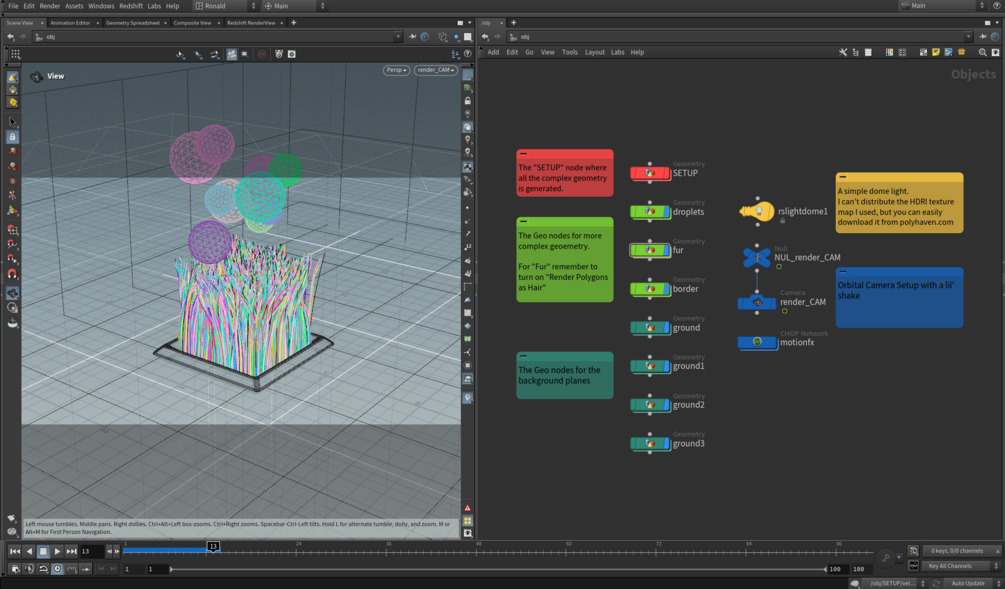
Task: Switch to the Geometry Spreadsheet tab
Action: (x=133, y=23)
